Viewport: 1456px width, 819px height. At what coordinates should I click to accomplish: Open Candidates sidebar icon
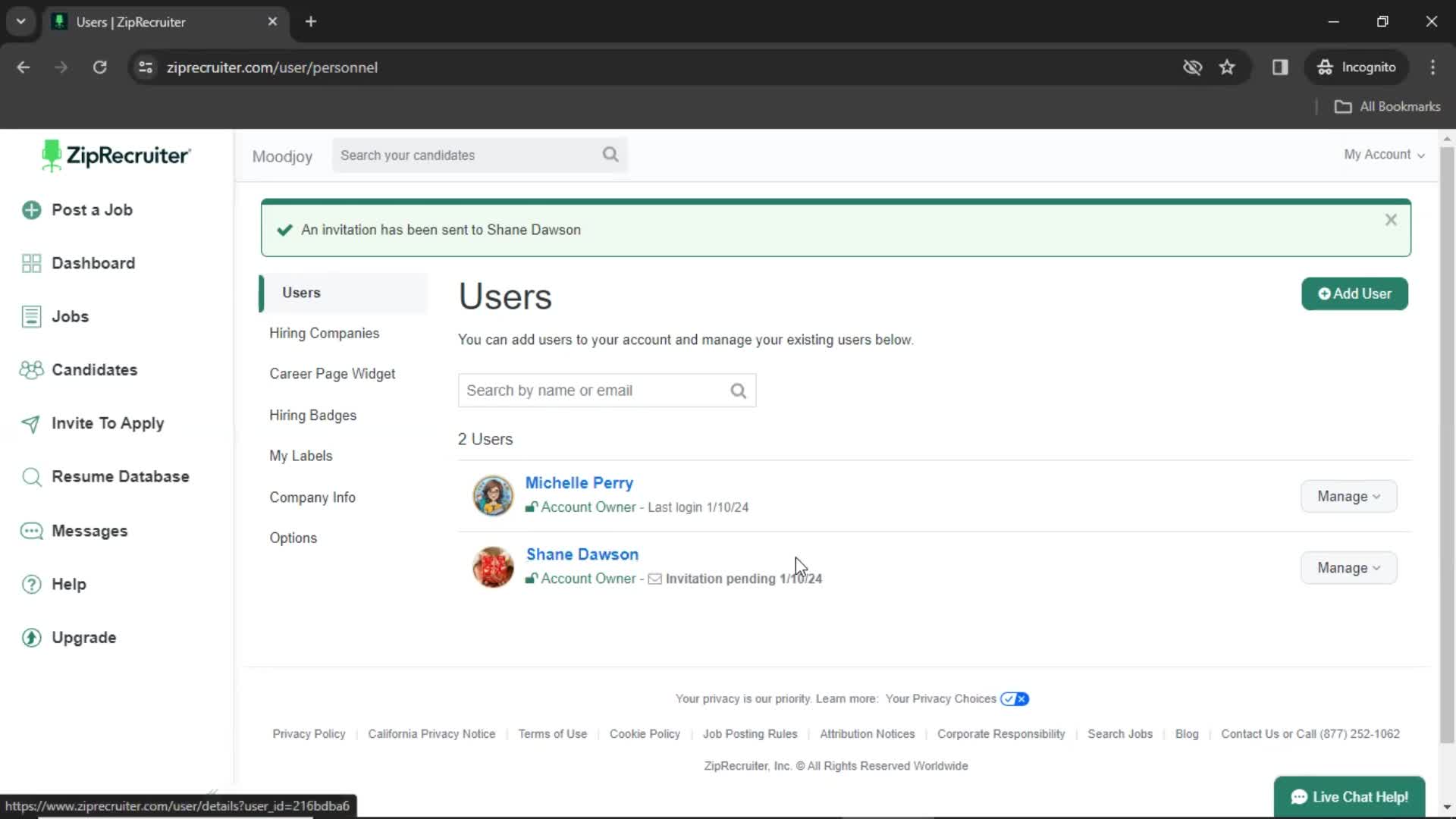31,370
